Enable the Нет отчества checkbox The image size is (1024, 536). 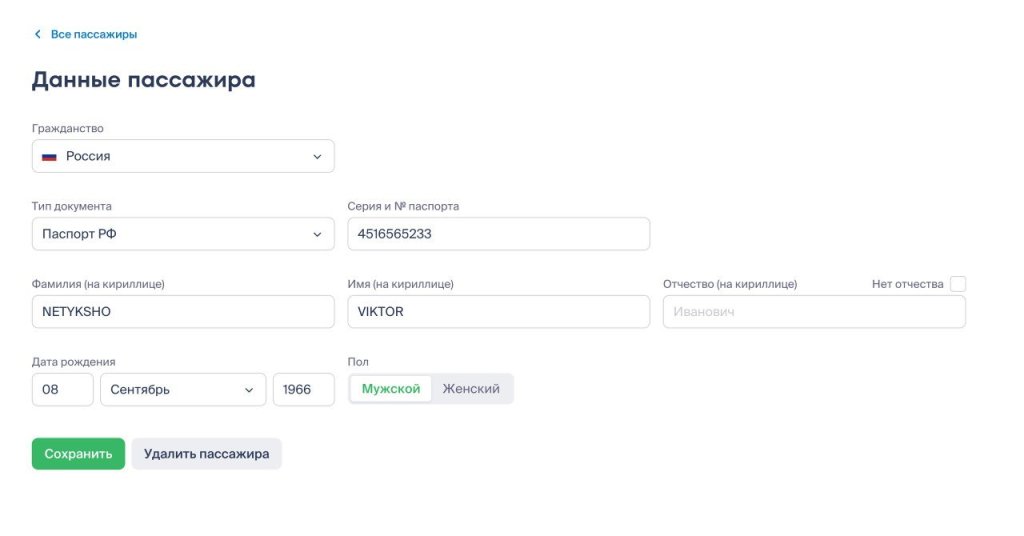pyautogui.click(x=957, y=284)
